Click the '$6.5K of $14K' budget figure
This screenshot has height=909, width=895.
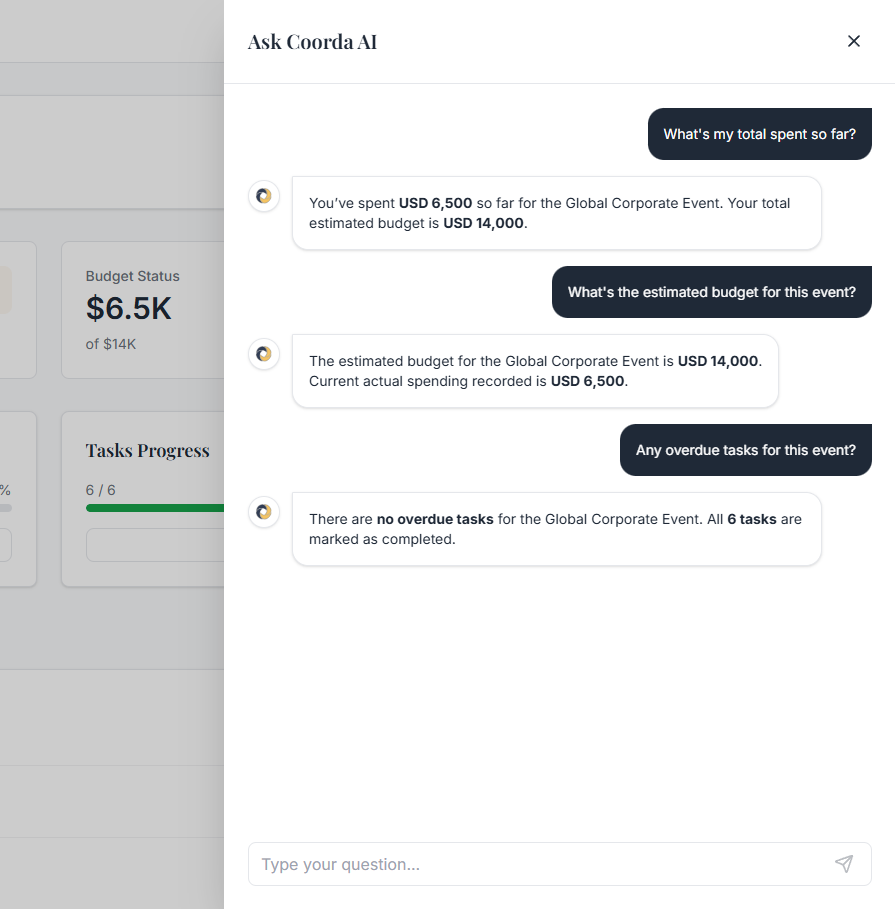coord(129,320)
